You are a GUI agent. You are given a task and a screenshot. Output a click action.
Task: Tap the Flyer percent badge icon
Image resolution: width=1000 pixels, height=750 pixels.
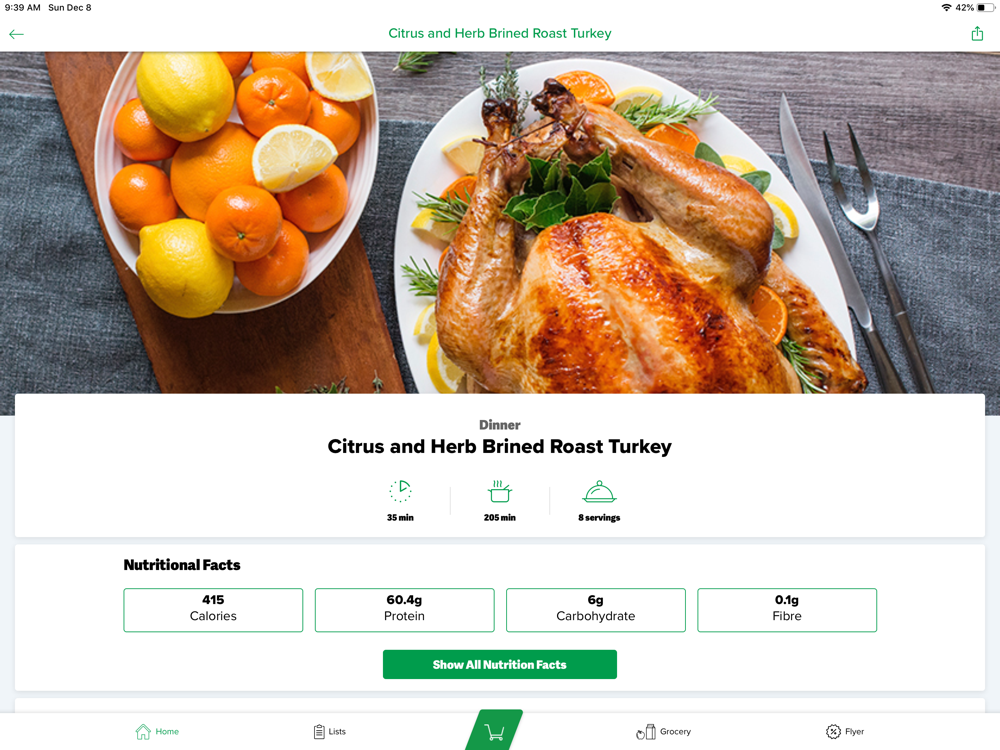click(x=833, y=732)
